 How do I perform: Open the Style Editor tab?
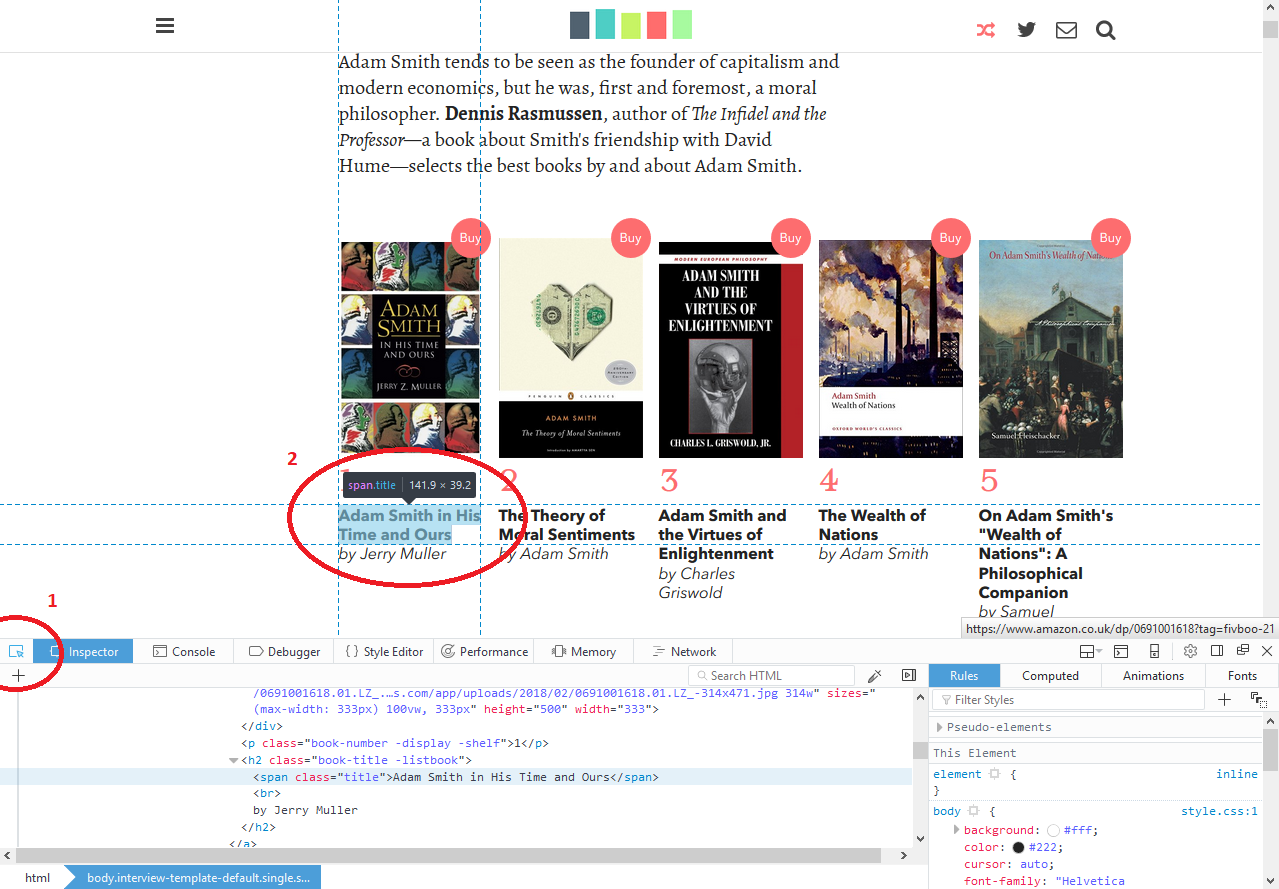(x=384, y=651)
